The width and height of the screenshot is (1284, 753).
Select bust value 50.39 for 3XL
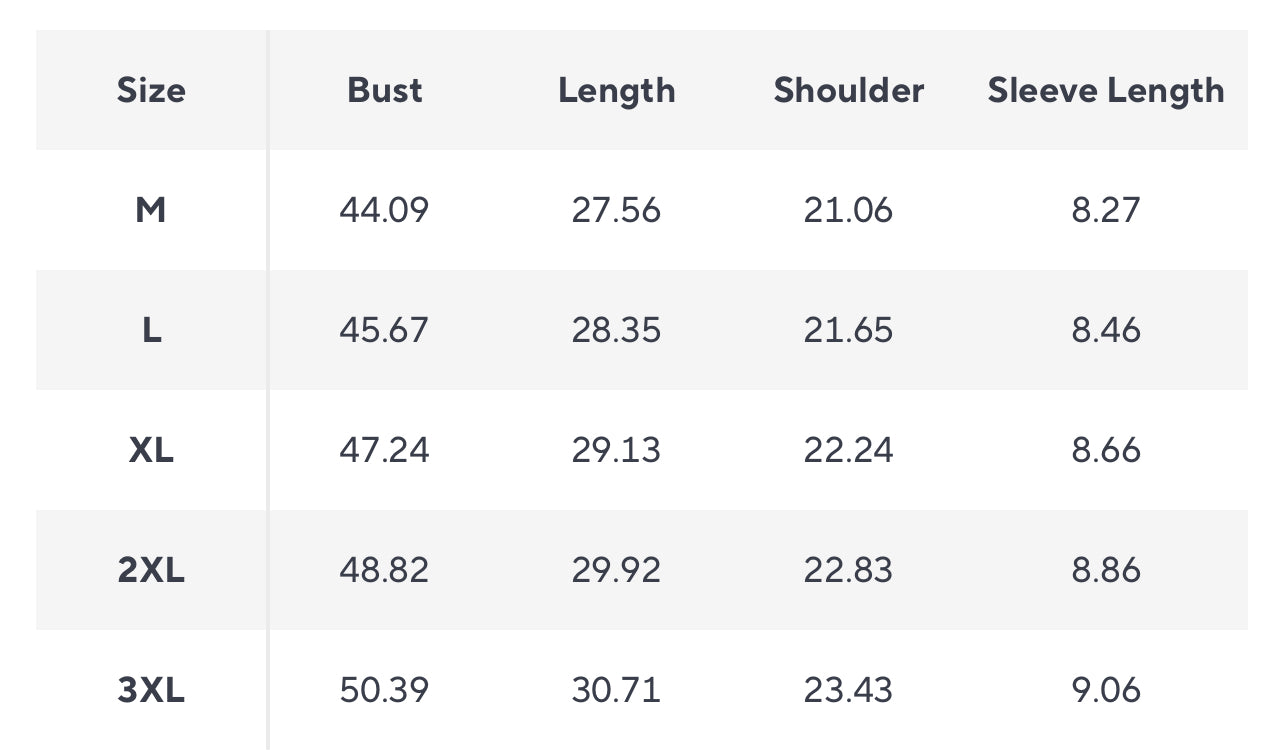384,690
